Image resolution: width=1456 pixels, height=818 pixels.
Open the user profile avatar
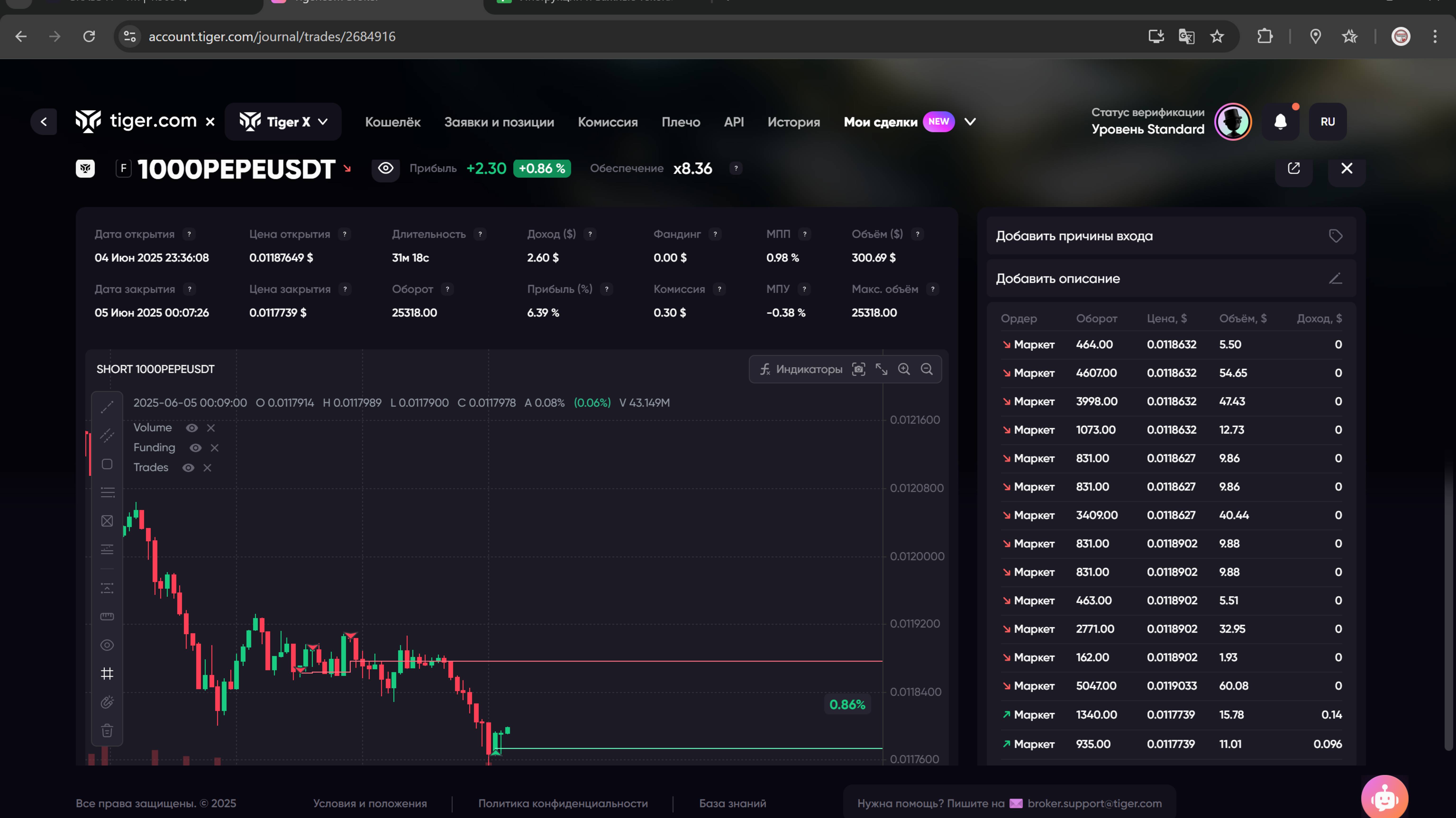pyautogui.click(x=1233, y=122)
